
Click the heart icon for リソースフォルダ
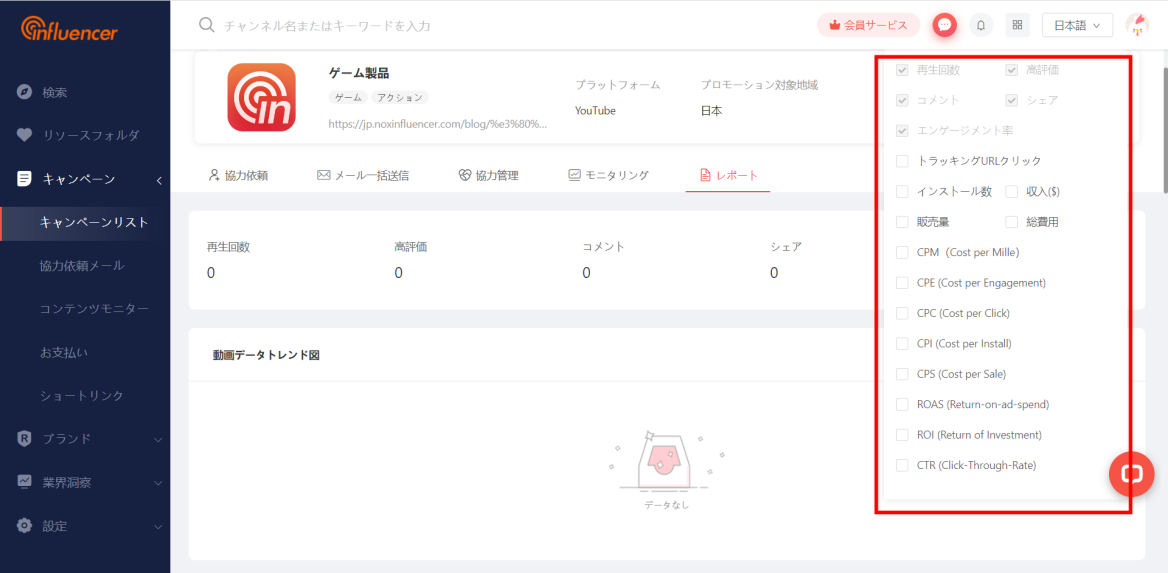25,136
